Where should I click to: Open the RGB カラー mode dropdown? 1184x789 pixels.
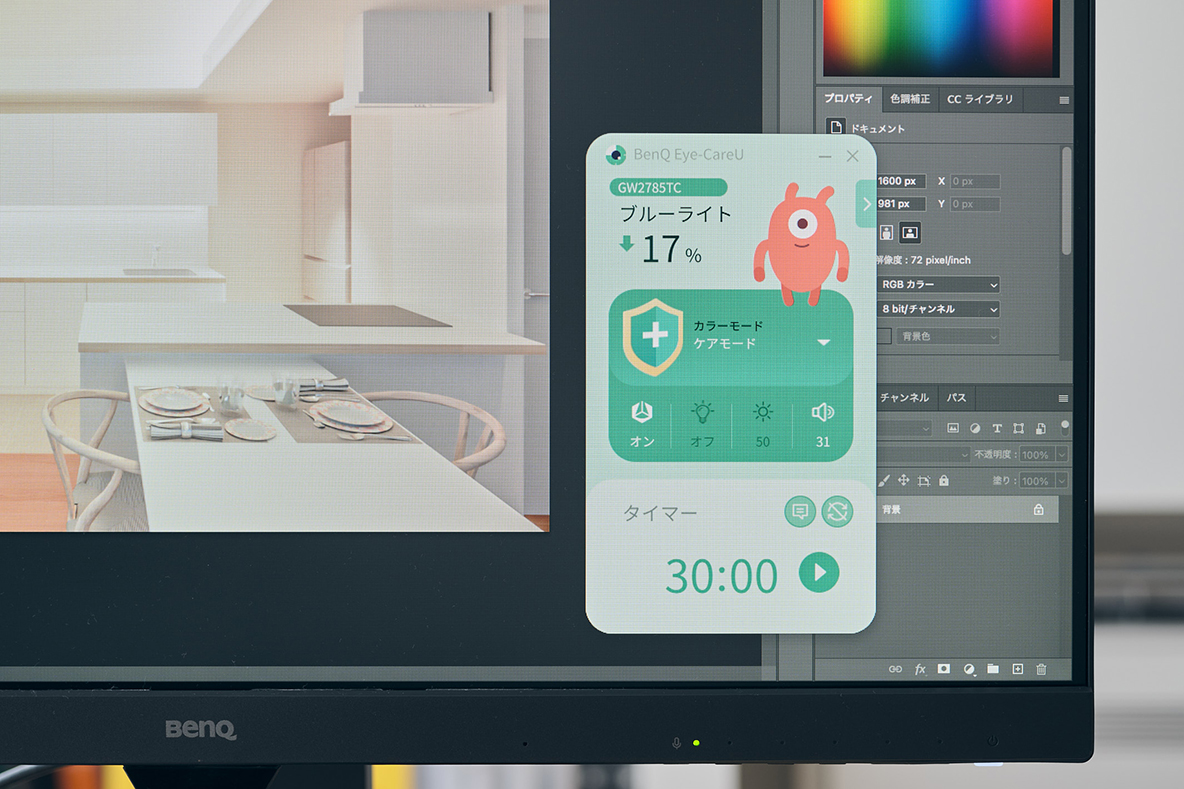tap(939, 285)
